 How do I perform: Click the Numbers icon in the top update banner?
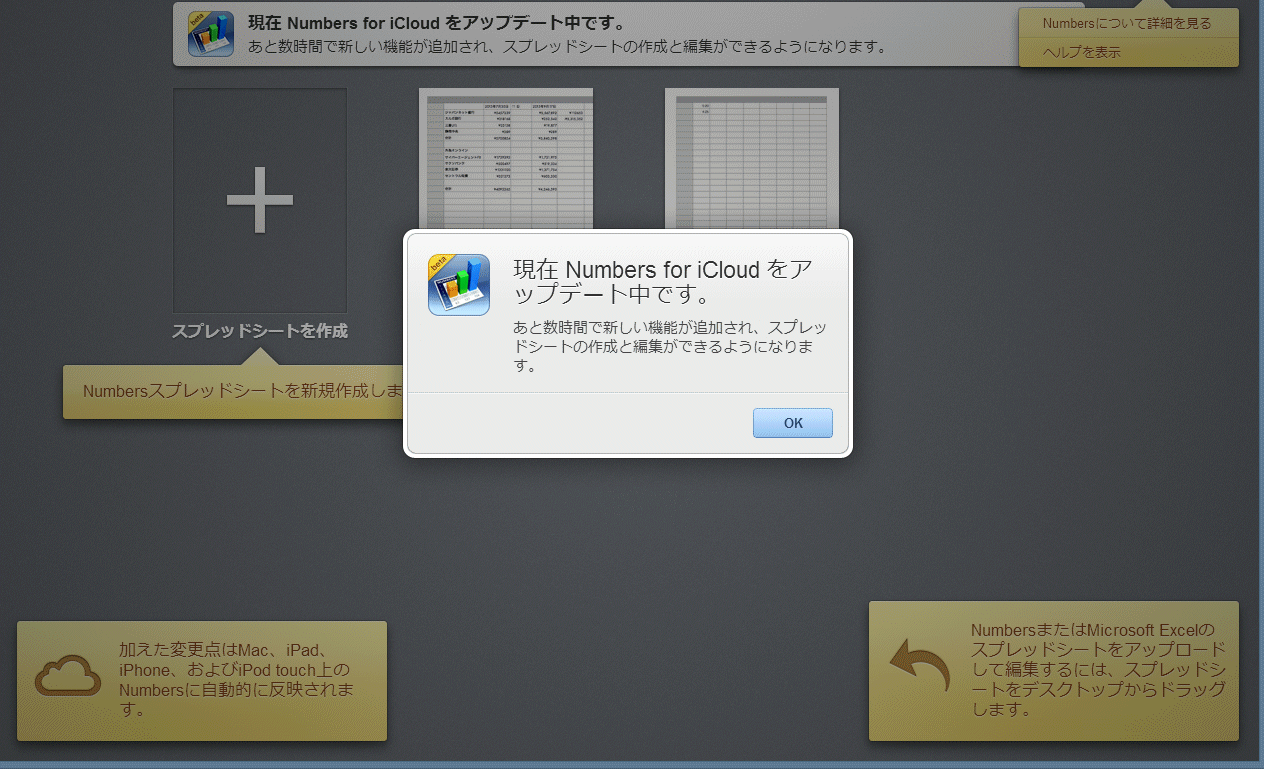210,35
